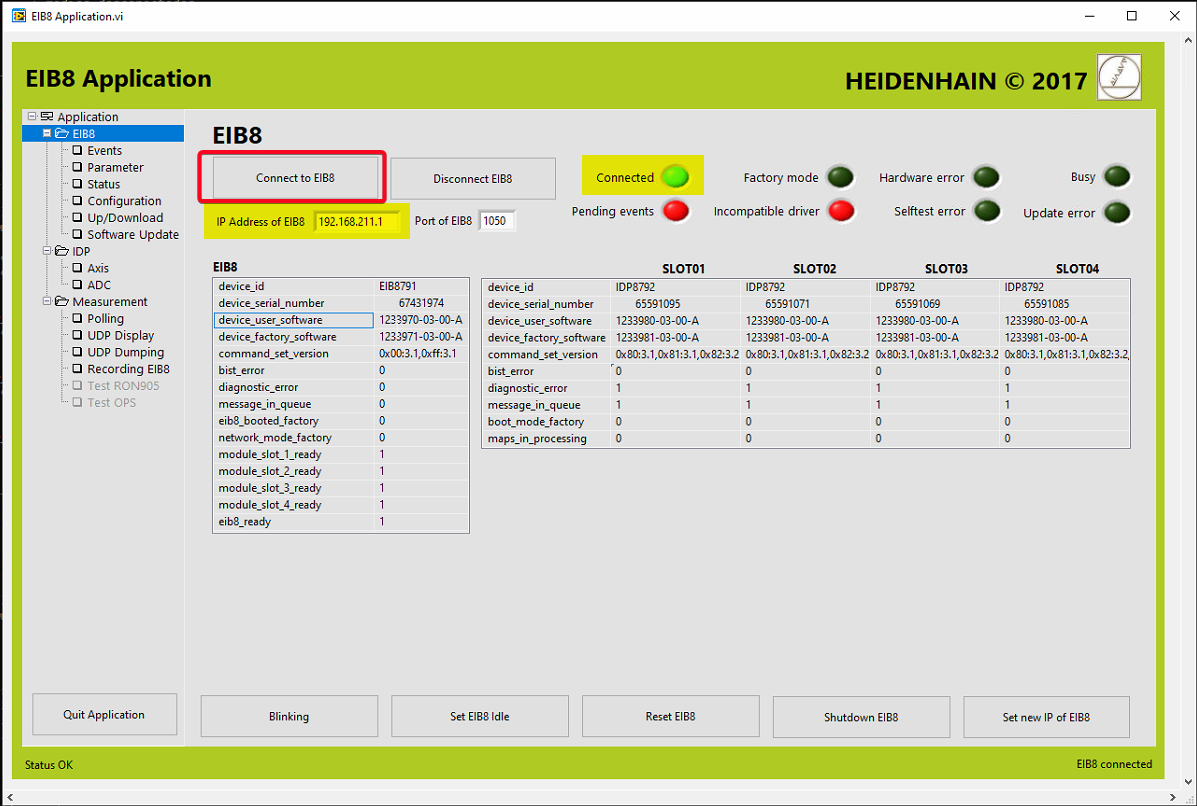Collapse the EIB8 tree node
1197x806 pixels.
pyautogui.click(x=47, y=133)
